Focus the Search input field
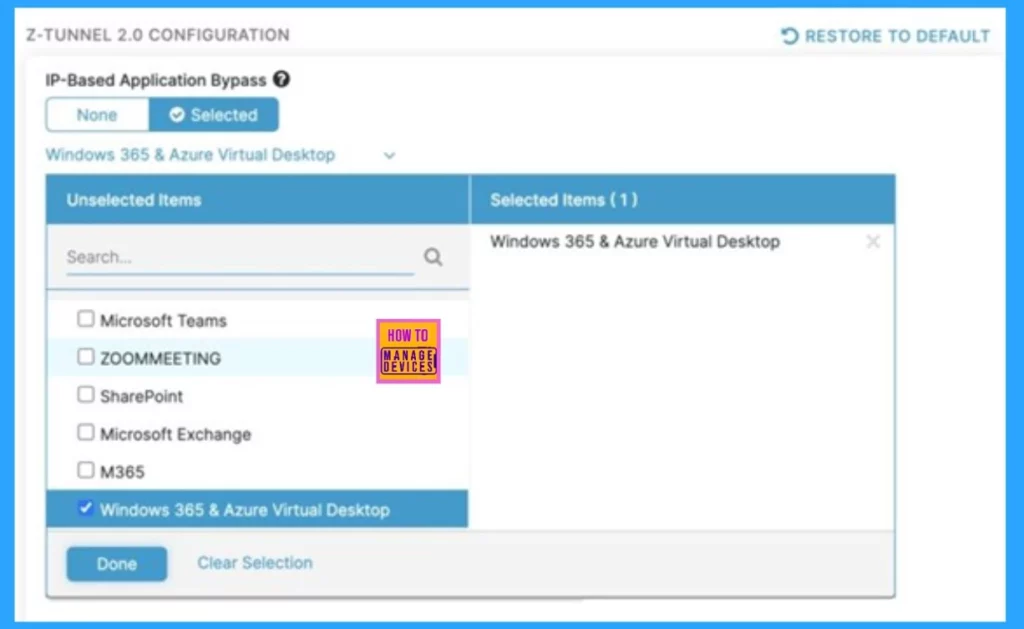 click(x=240, y=257)
